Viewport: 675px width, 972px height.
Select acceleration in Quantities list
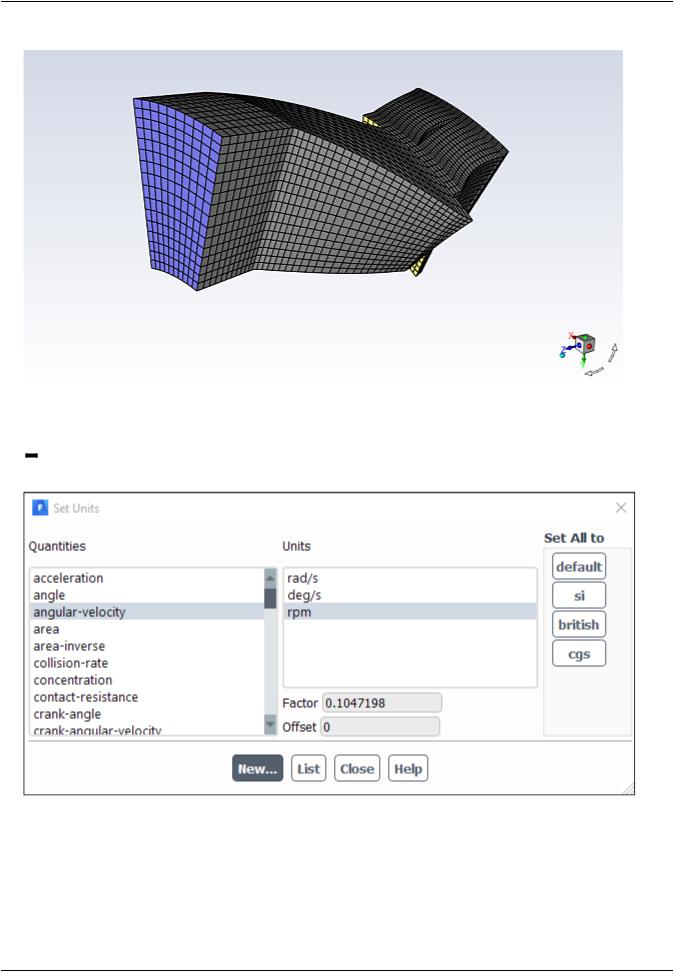click(147, 578)
